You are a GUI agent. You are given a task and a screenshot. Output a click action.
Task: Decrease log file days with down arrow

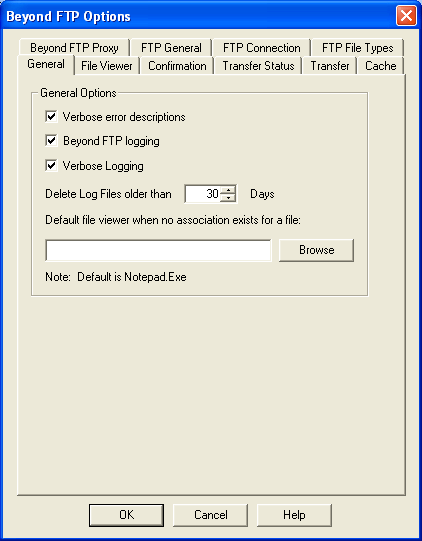click(228, 198)
